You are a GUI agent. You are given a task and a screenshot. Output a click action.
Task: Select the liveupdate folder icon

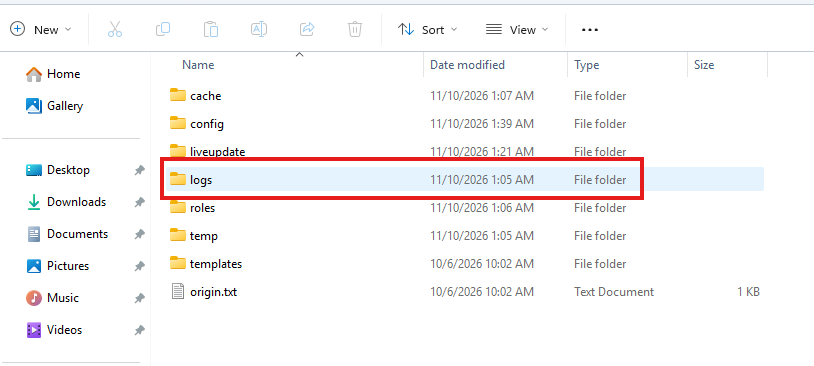178,151
